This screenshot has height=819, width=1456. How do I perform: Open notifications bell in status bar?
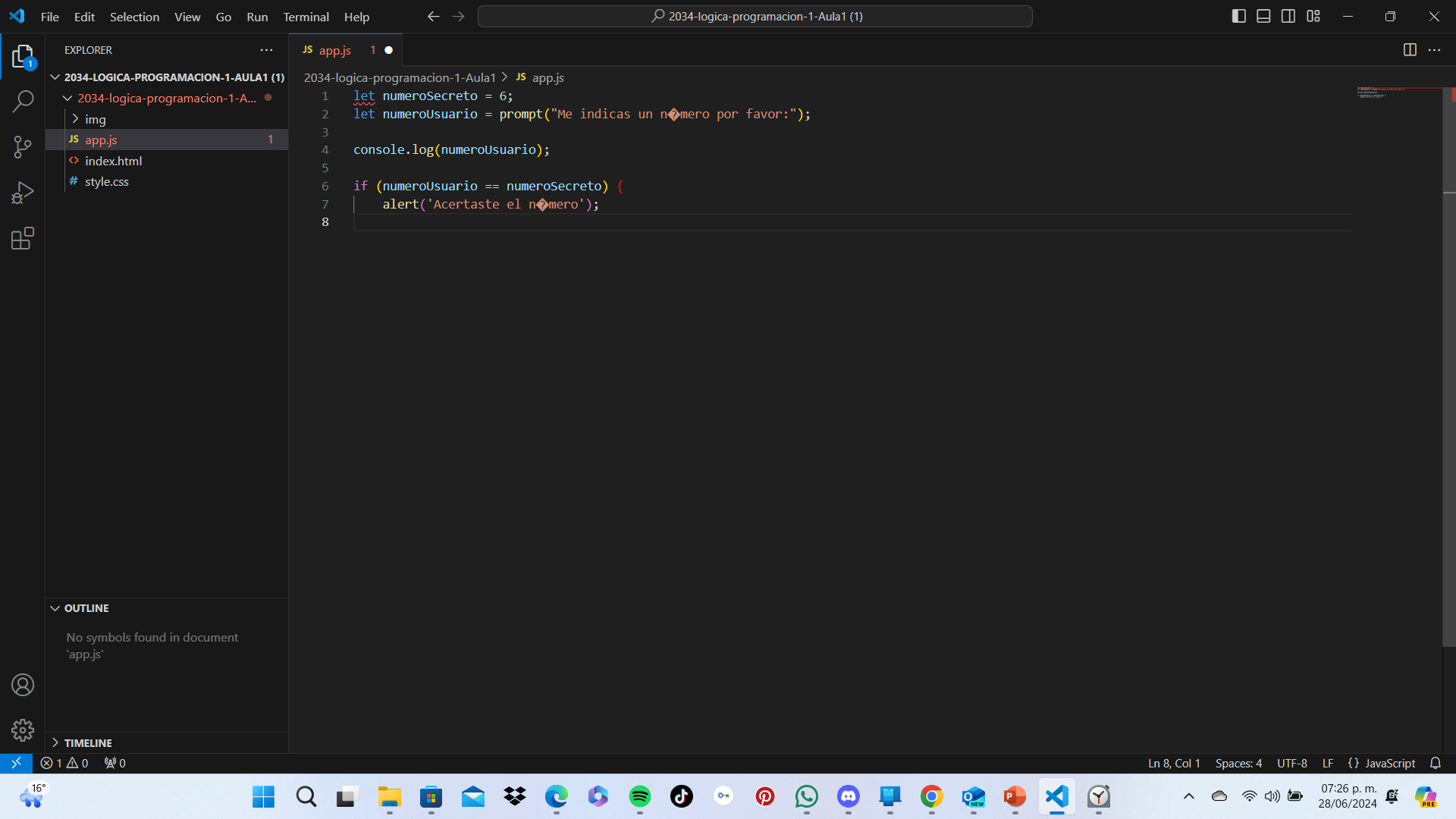click(x=1436, y=763)
